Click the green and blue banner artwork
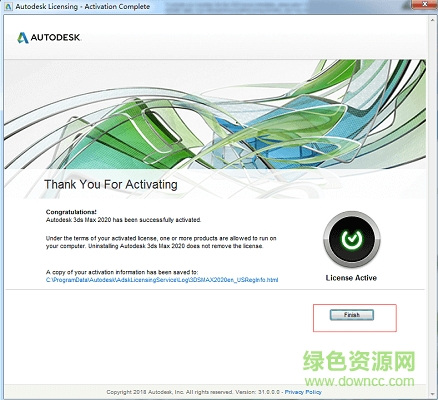The image size is (438, 400). tap(215, 114)
